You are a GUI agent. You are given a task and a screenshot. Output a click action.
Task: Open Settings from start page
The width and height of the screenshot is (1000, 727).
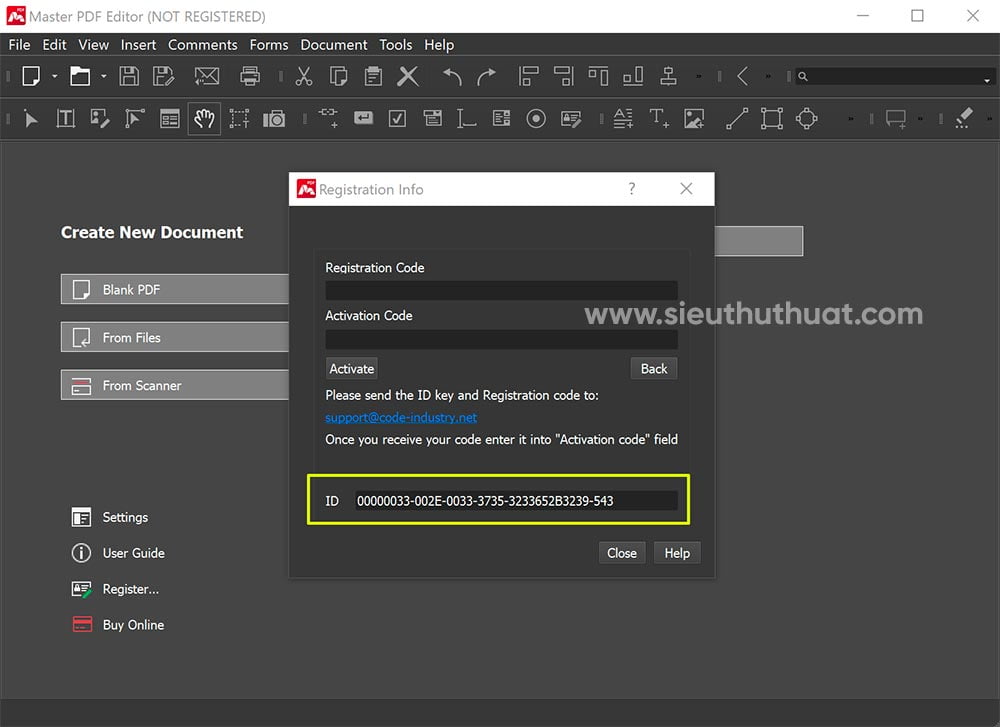[x=110, y=517]
